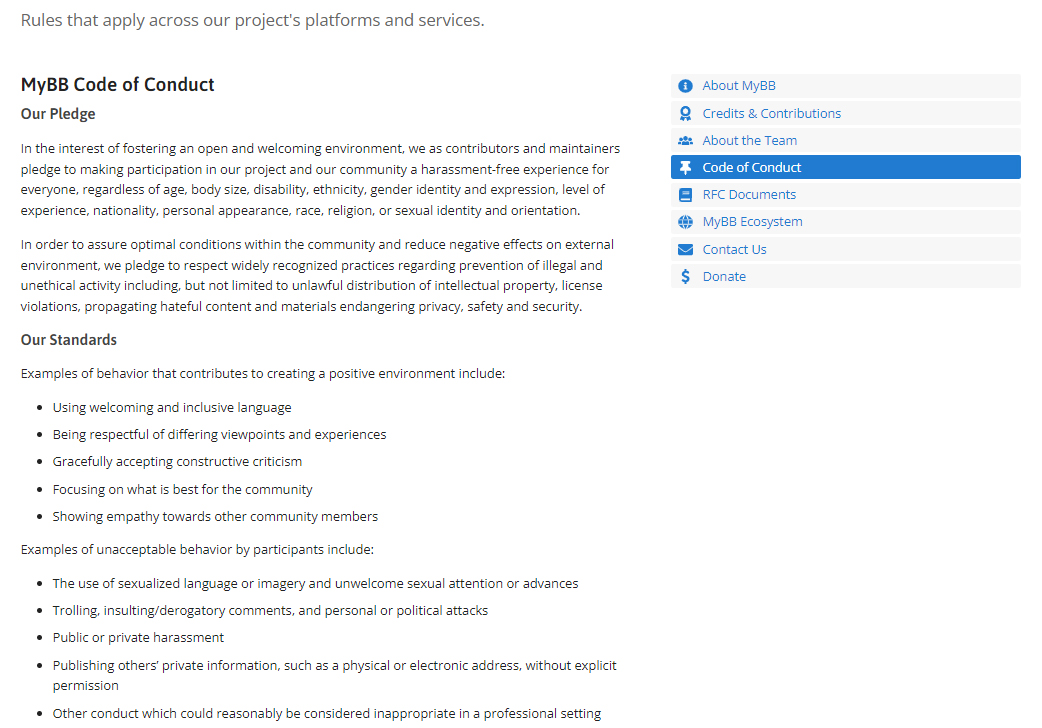1042x728 pixels.
Task: Click the envelope icon for Contact Us
Action: [x=685, y=249]
